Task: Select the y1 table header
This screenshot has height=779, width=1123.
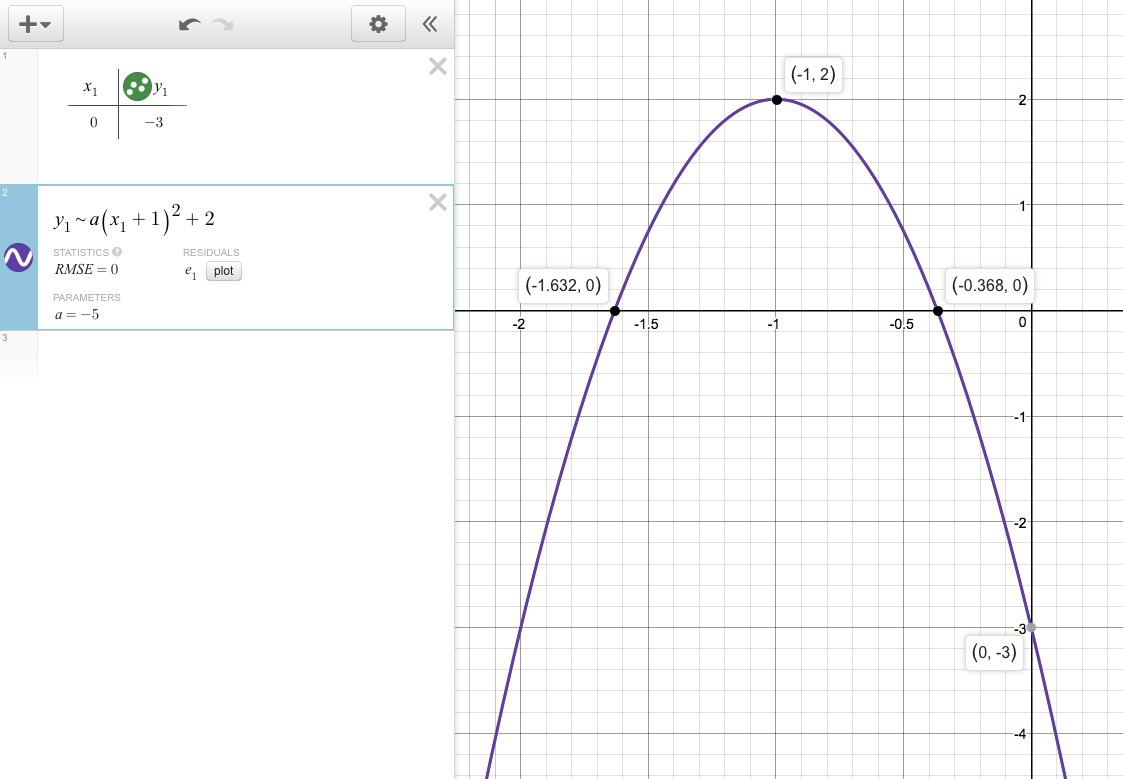Action: 161,88
